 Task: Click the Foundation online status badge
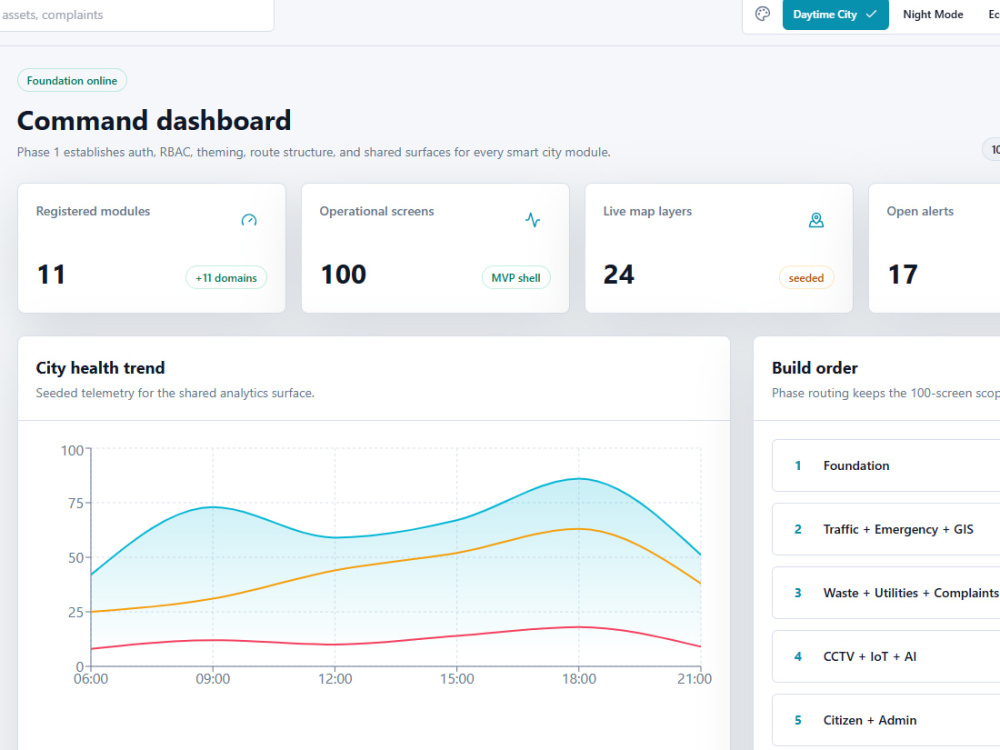click(x=72, y=80)
